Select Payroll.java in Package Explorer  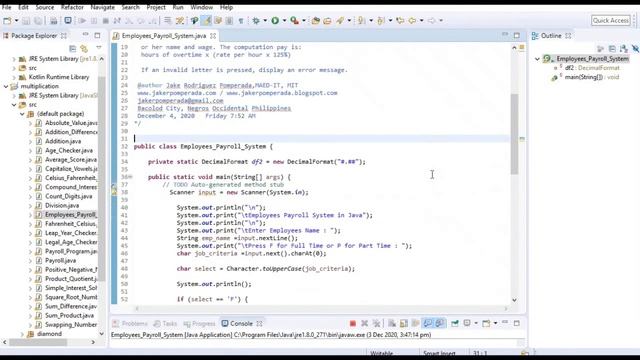point(56,260)
